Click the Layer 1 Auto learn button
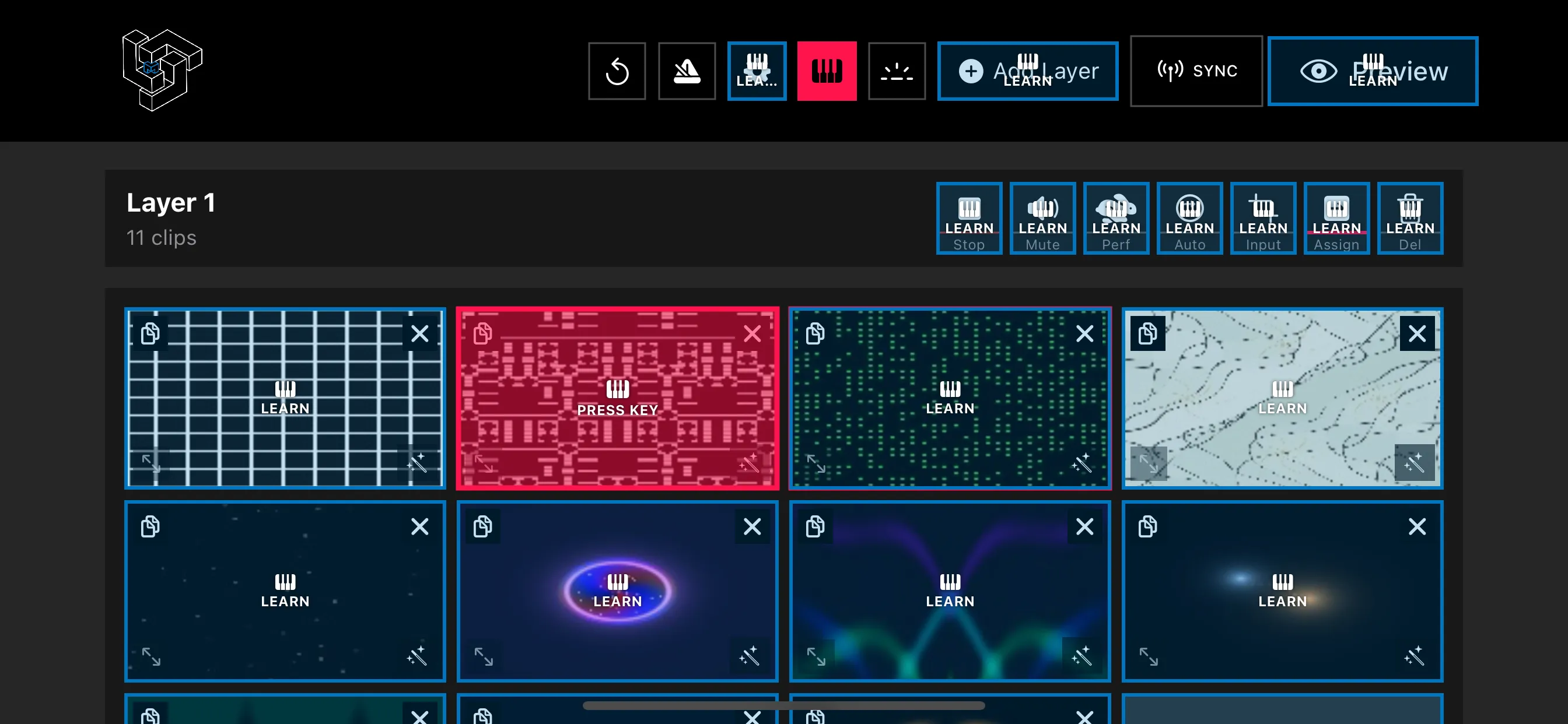 click(1189, 219)
